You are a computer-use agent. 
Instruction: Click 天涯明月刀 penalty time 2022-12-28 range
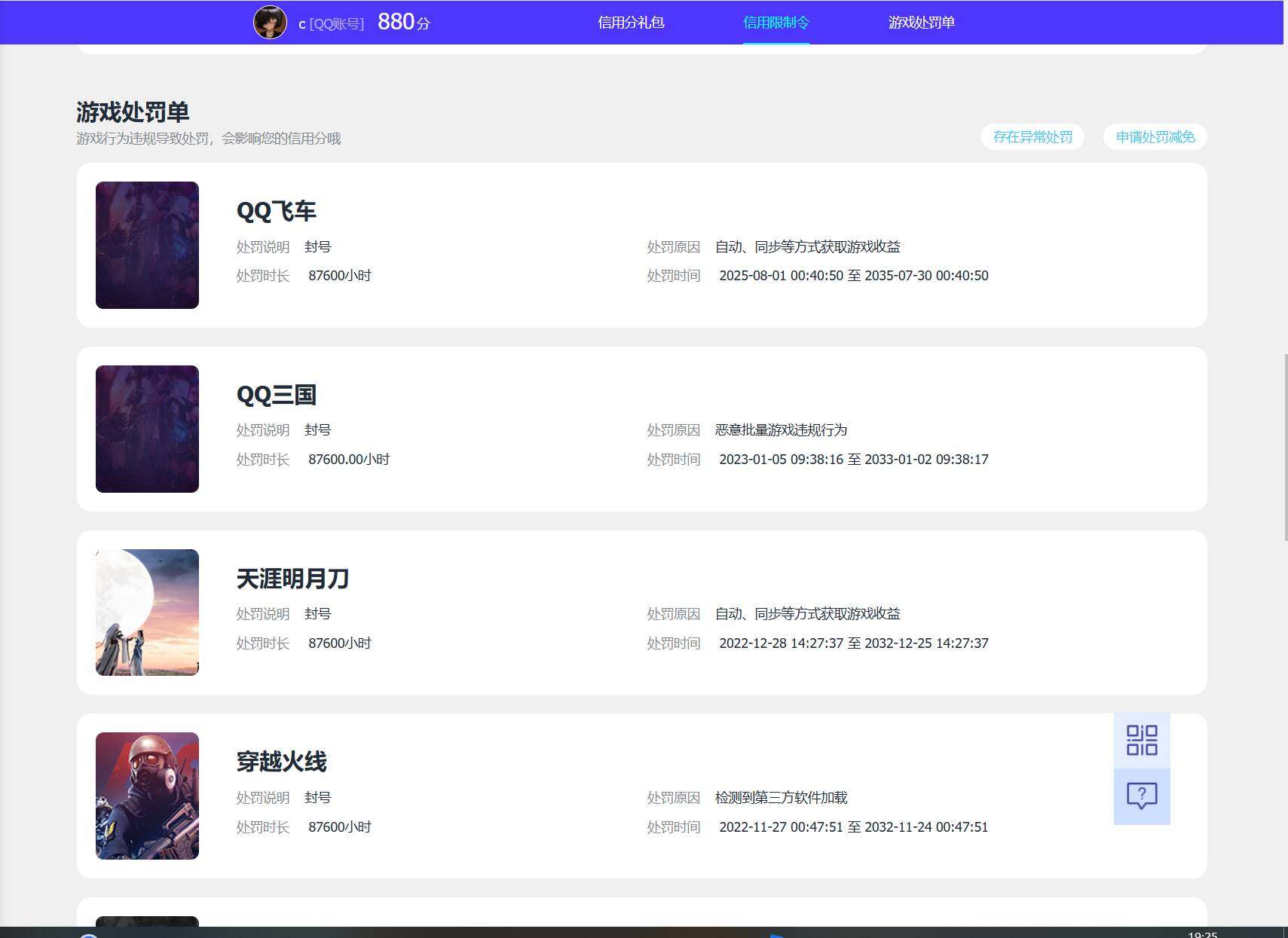click(x=854, y=643)
